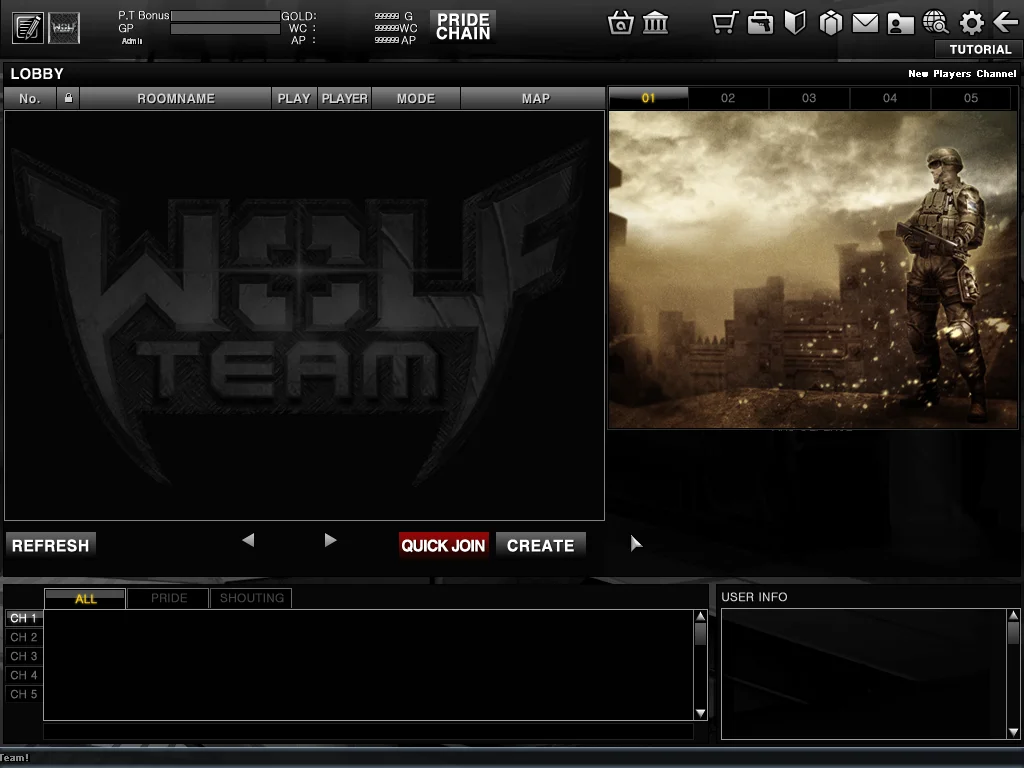
Task: Open the auction basket icon
Action: (620, 23)
